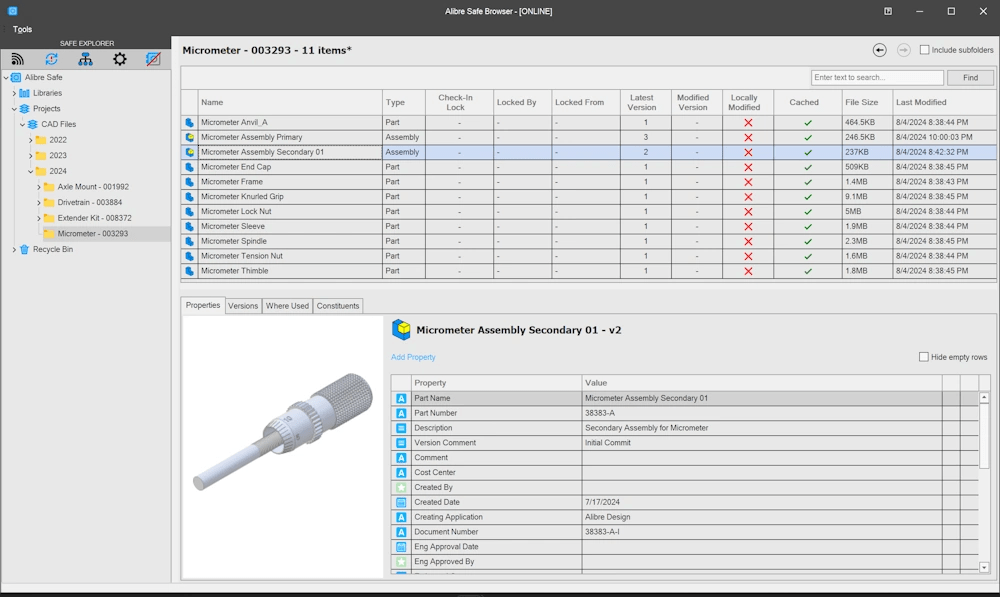Viewport: 1000px width, 597px height.
Task: Enable the Include subfolders checkbox
Action: [924, 50]
